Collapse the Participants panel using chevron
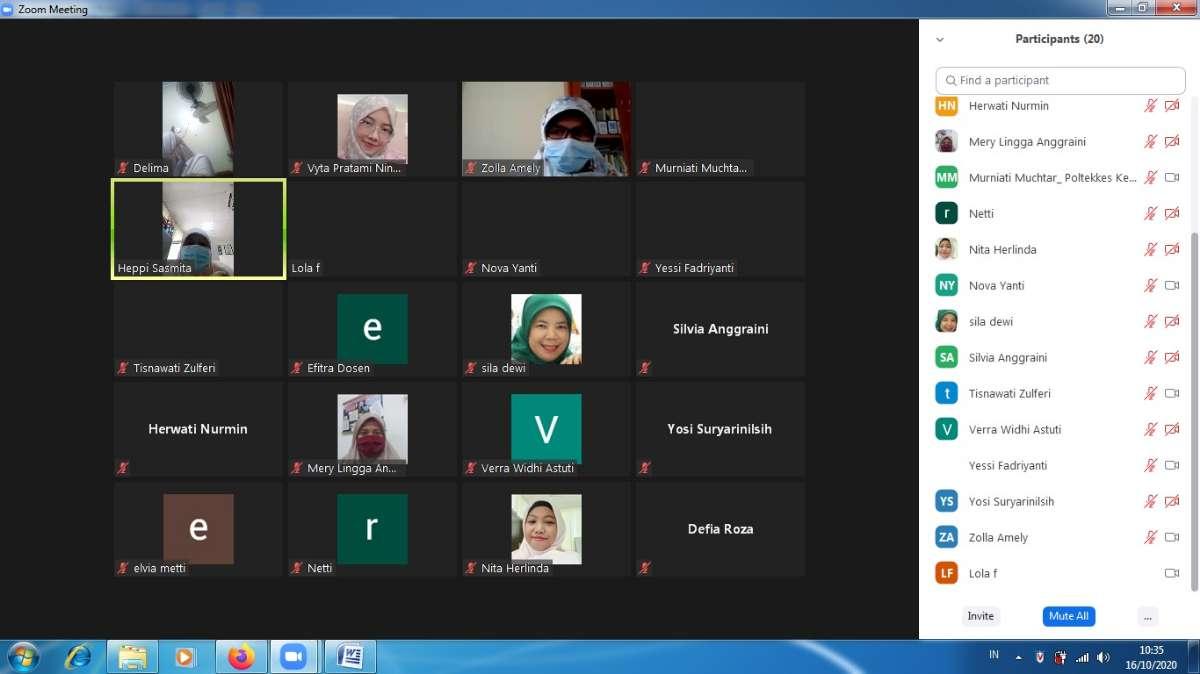The width and height of the screenshot is (1200, 674). pyautogui.click(x=939, y=40)
